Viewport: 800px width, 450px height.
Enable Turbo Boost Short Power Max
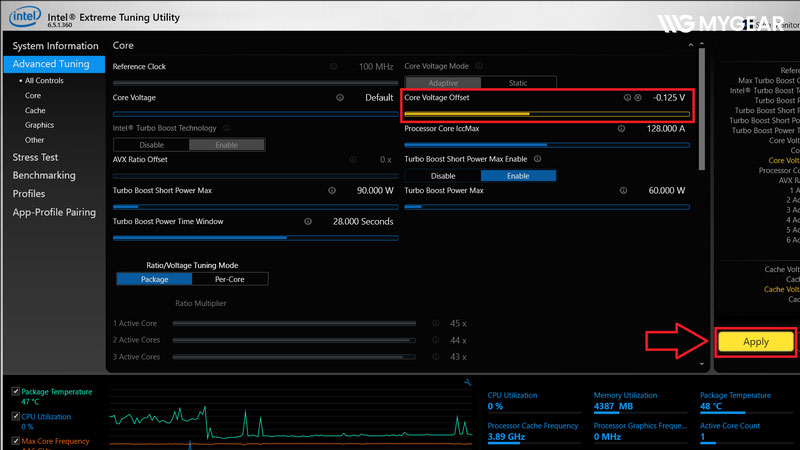[518, 176]
